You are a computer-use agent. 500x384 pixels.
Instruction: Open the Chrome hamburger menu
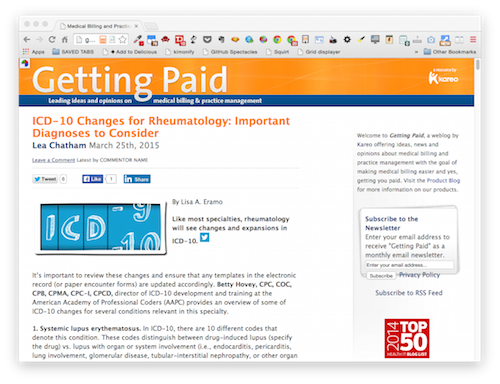(x=473, y=40)
